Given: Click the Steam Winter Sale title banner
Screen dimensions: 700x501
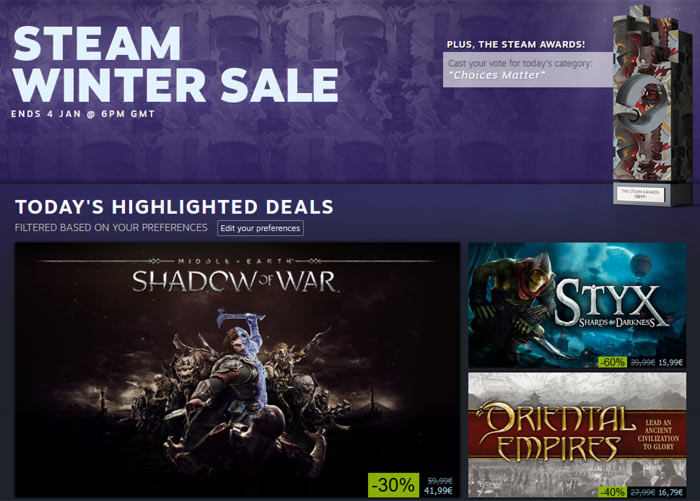Looking at the screenshot, I should 175,63.
